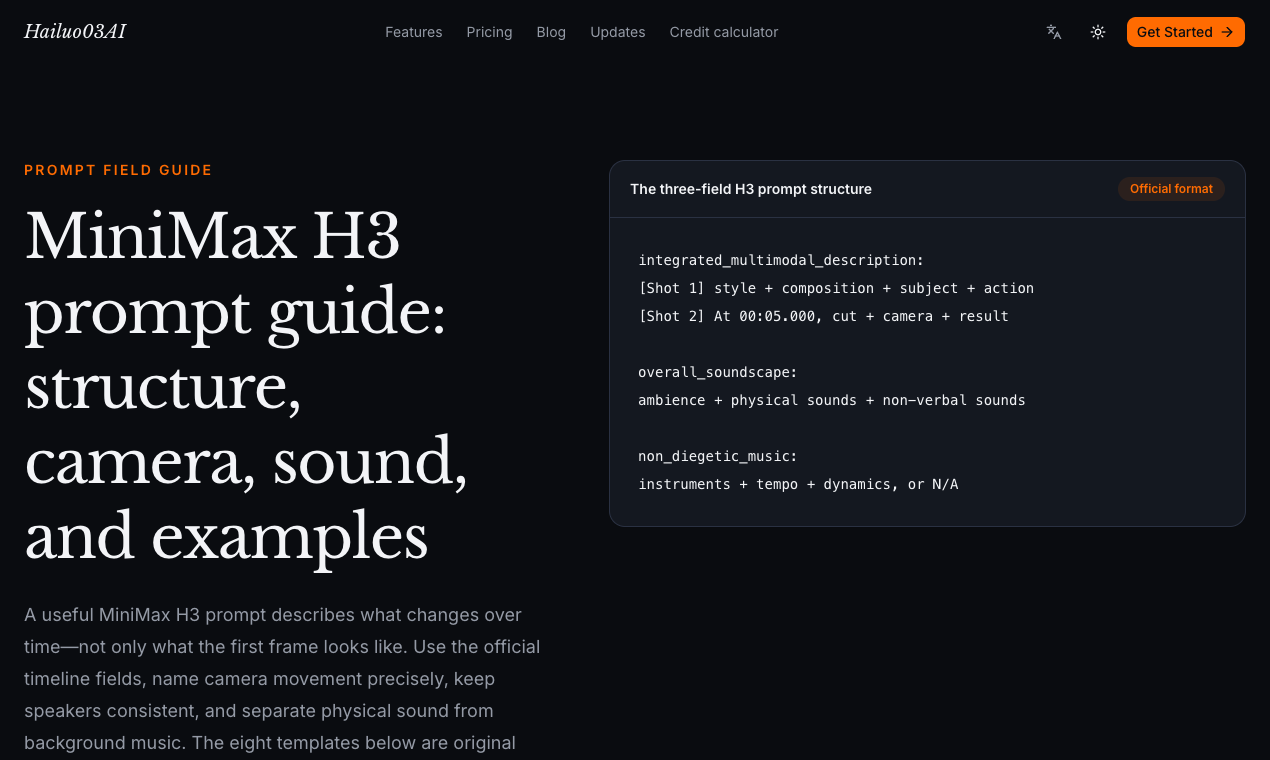This screenshot has height=760, width=1270.
Task: Open the language translation icon
Action: 1054,32
